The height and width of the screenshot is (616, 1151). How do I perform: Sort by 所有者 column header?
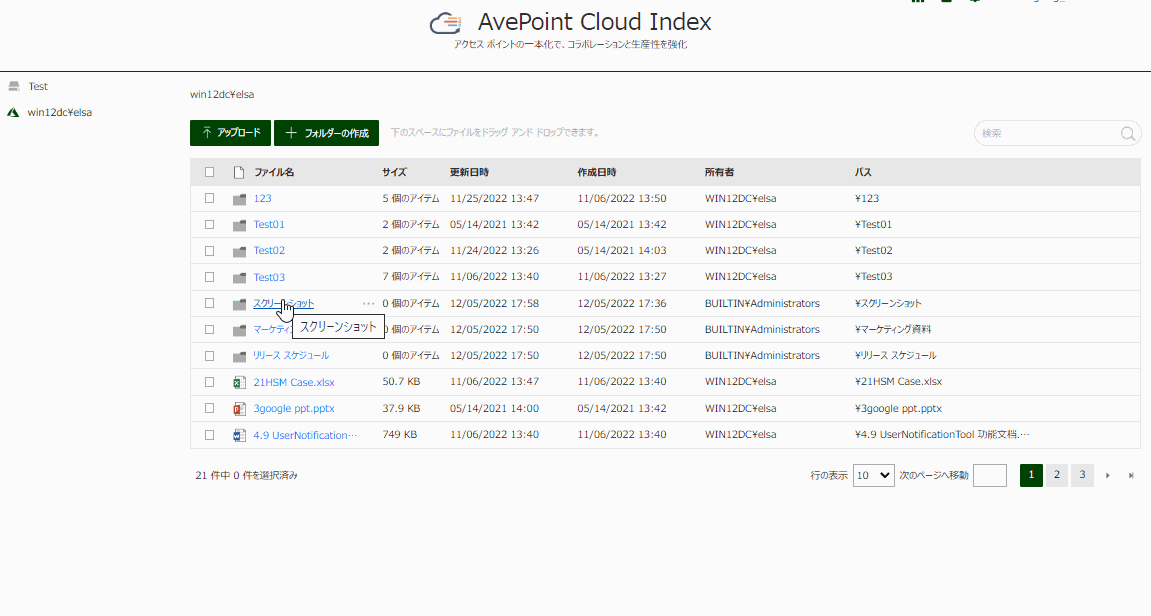[x=719, y=173]
